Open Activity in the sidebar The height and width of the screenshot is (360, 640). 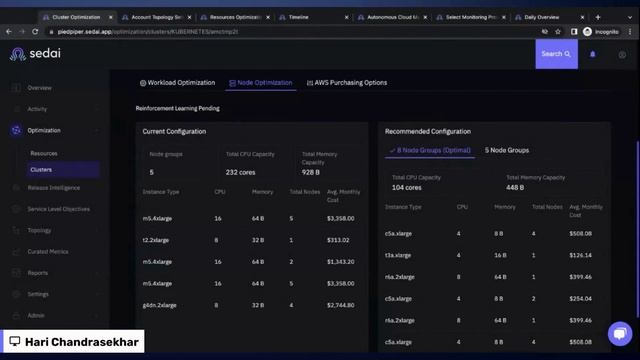pyautogui.click(x=37, y=109)
